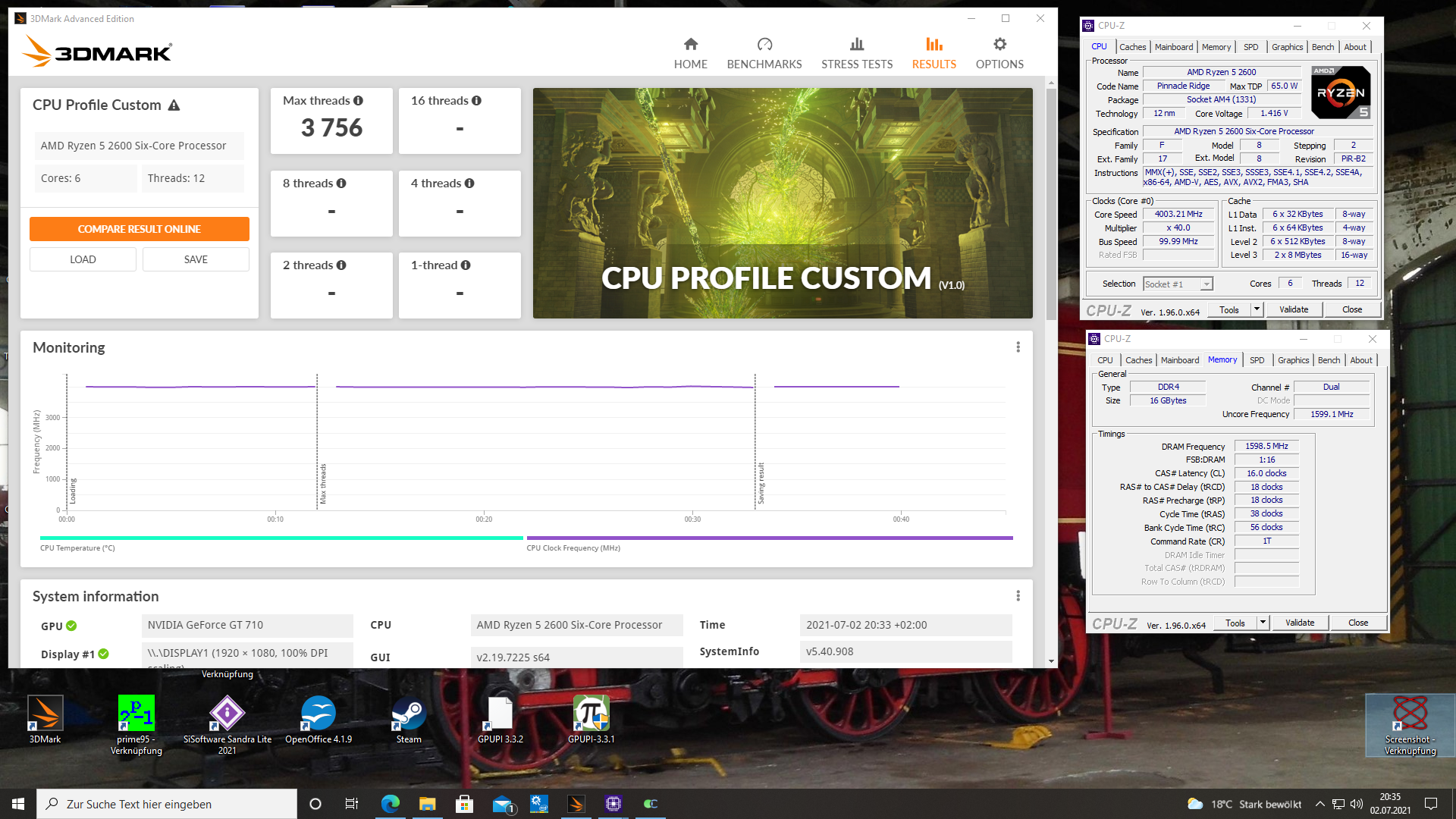Open GPUPI 3.3.2 desktop file
Screen dimensions: 1456x819
click(500, 720)
